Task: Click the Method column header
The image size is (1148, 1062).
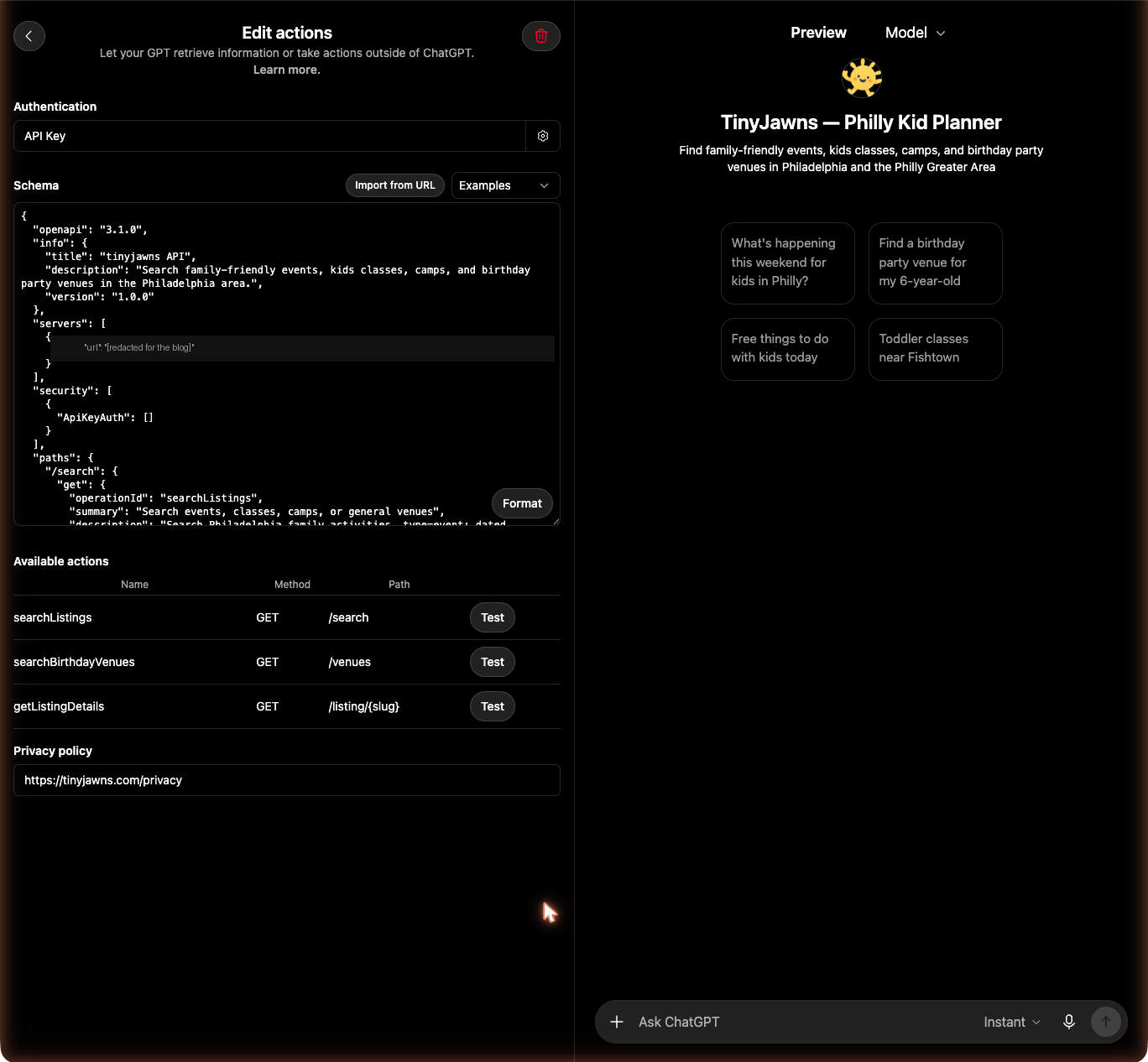Action: click(292, 585)
